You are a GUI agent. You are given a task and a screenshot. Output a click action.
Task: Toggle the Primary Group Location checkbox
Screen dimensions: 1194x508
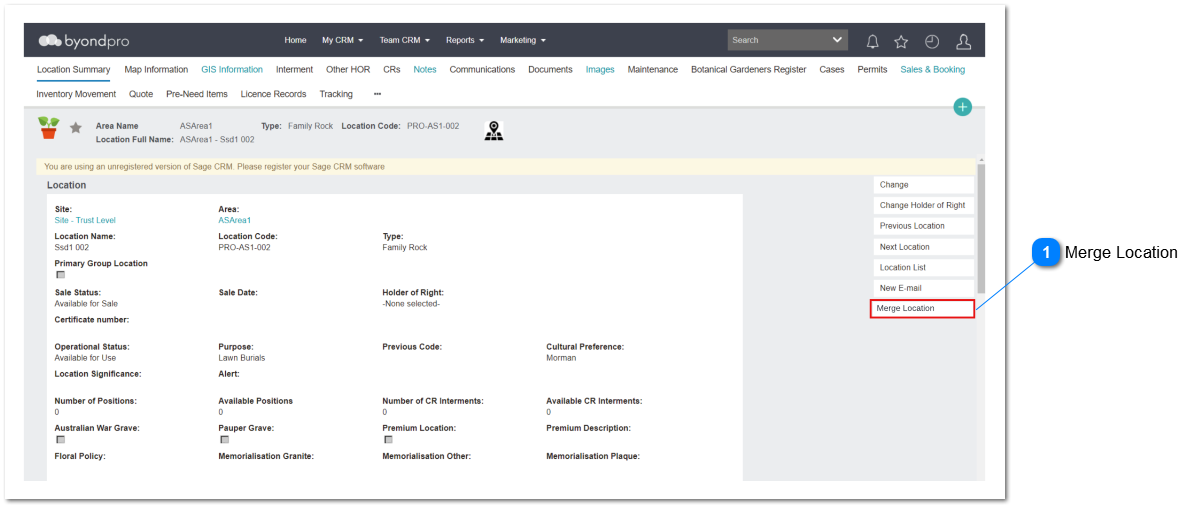click(60, 275)
